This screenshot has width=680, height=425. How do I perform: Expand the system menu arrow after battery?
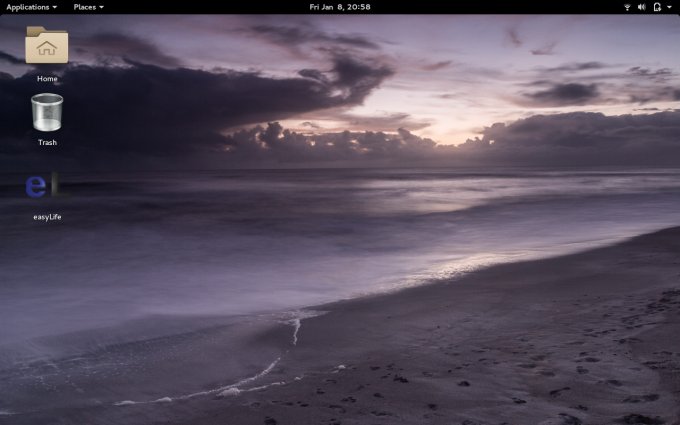tap(669, 7)
